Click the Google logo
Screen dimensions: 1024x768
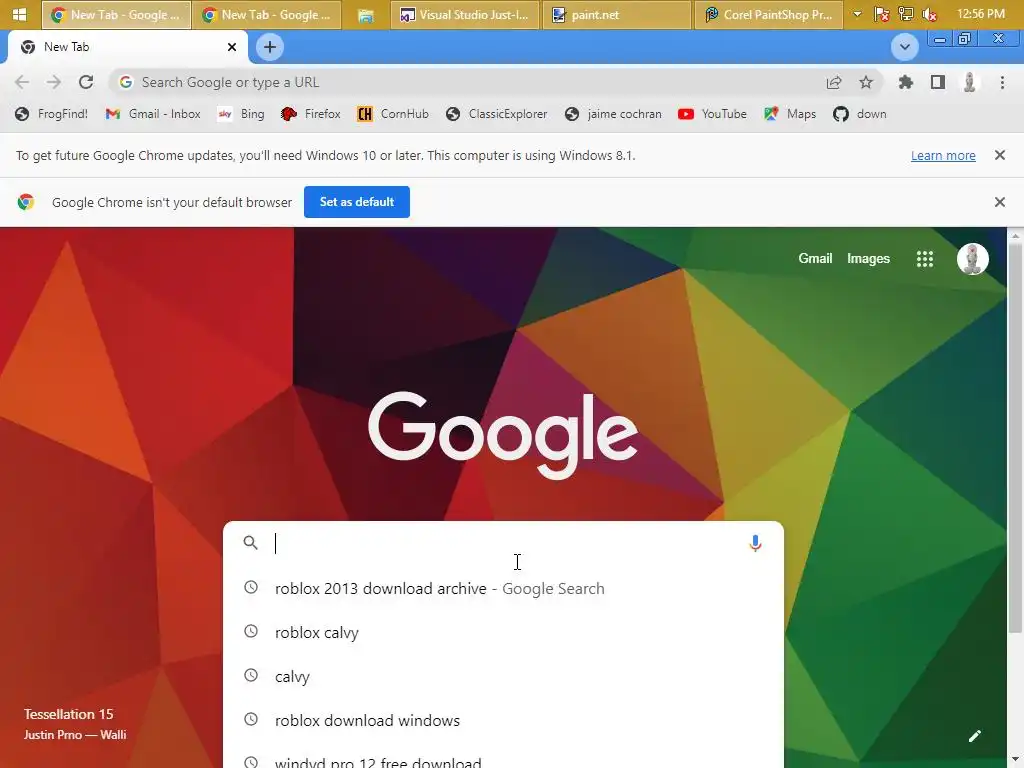pyautogui.click(x=503, y=434)
